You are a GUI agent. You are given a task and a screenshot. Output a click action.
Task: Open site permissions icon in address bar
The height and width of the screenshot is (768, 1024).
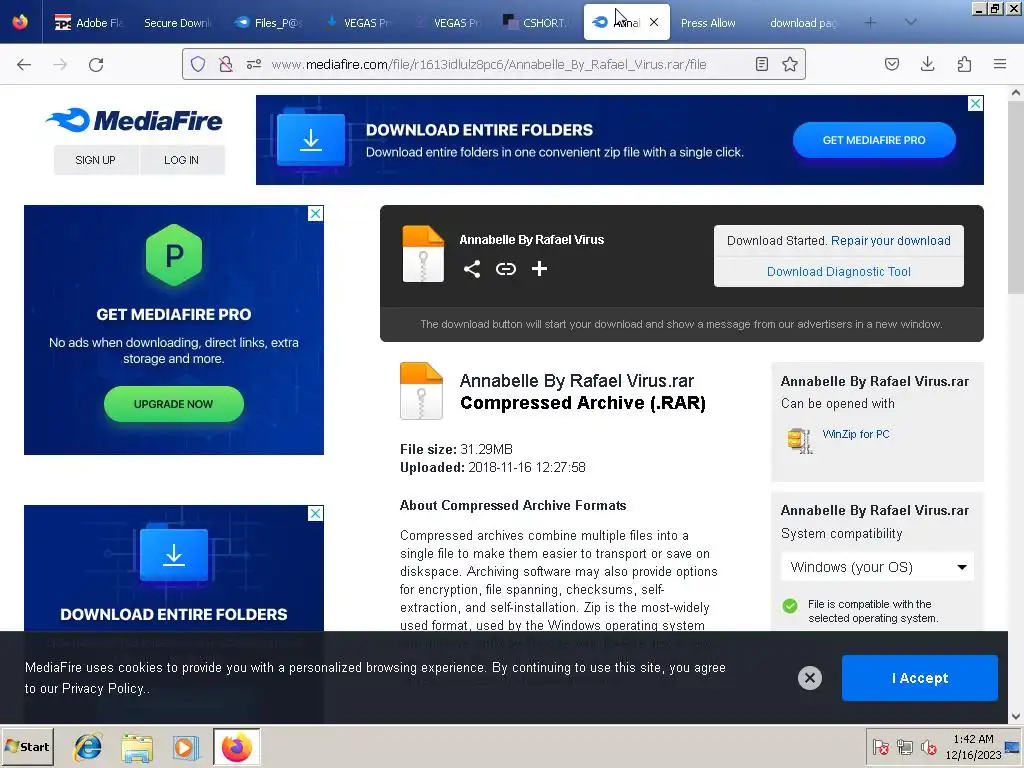tap(254, 64)
